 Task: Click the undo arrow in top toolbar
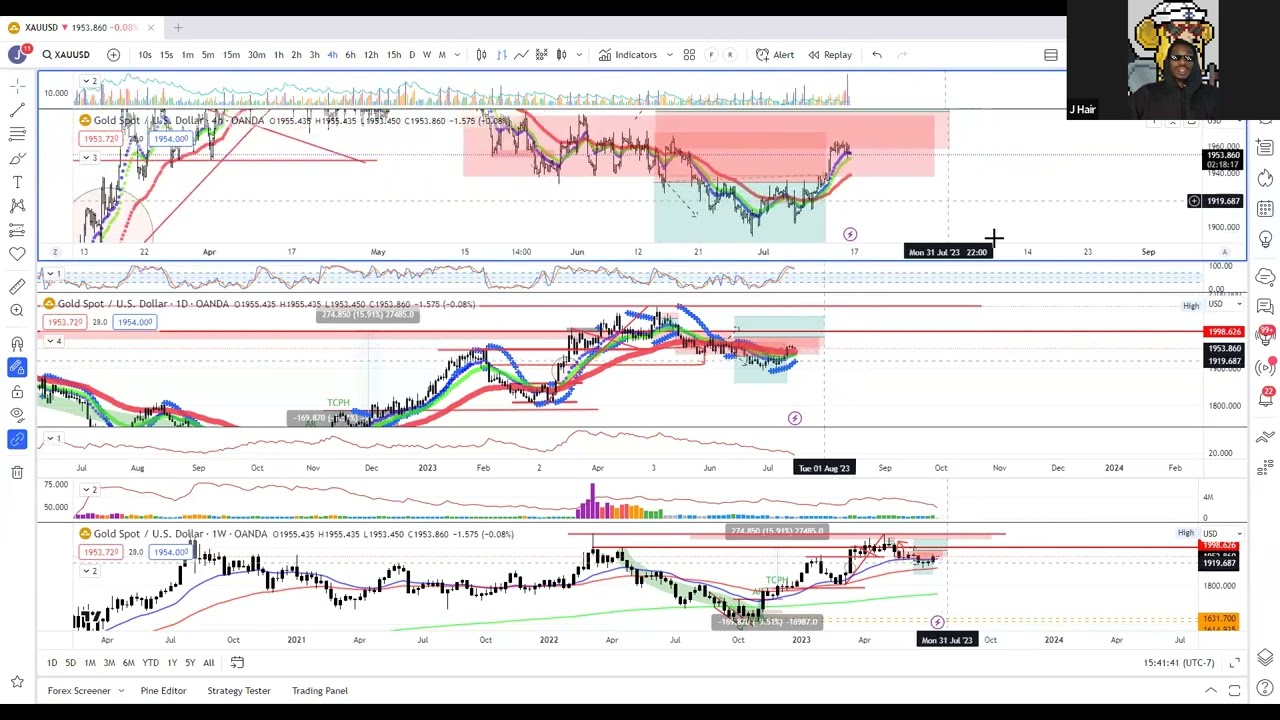877,55
